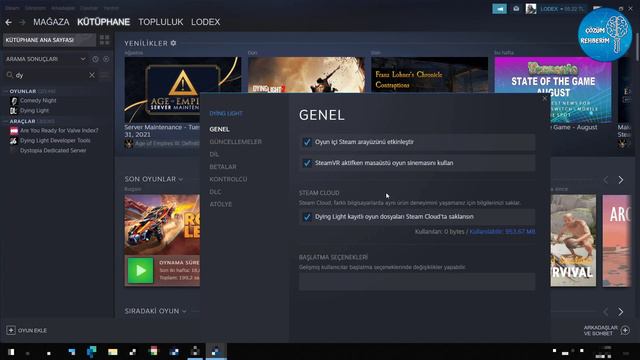Select Dil in properties sidebar
The image size is (640, 360).
(x=214, y=154)
